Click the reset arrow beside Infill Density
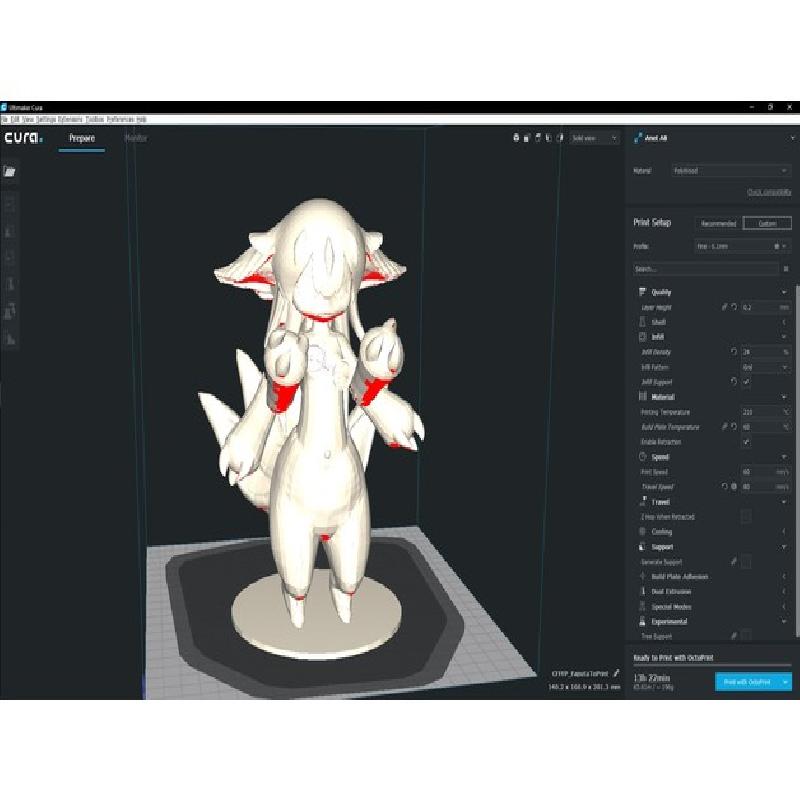Image resolution: width=800 pixels, height=800 pixels. coord(733,352)
